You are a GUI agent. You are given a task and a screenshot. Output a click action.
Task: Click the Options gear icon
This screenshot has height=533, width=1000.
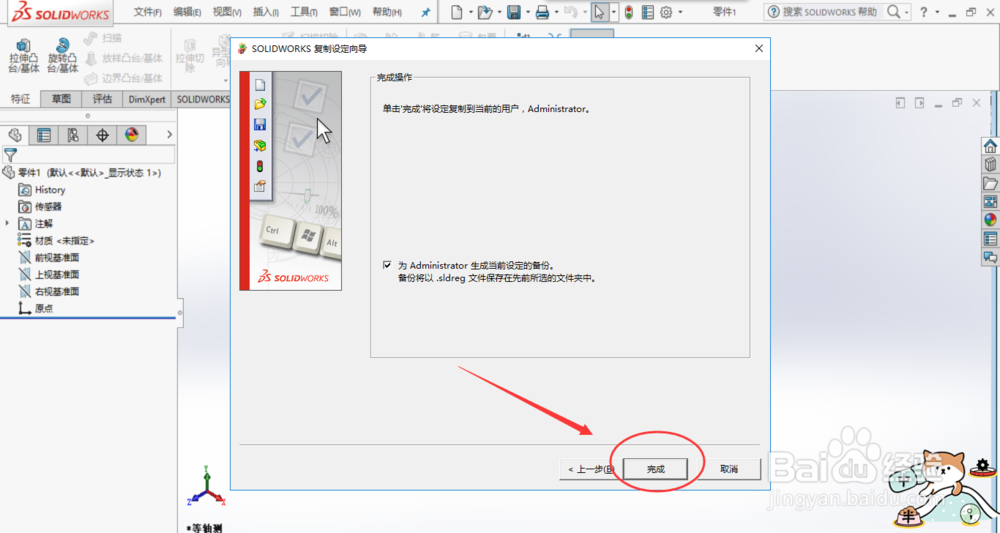tap(666, 12)
